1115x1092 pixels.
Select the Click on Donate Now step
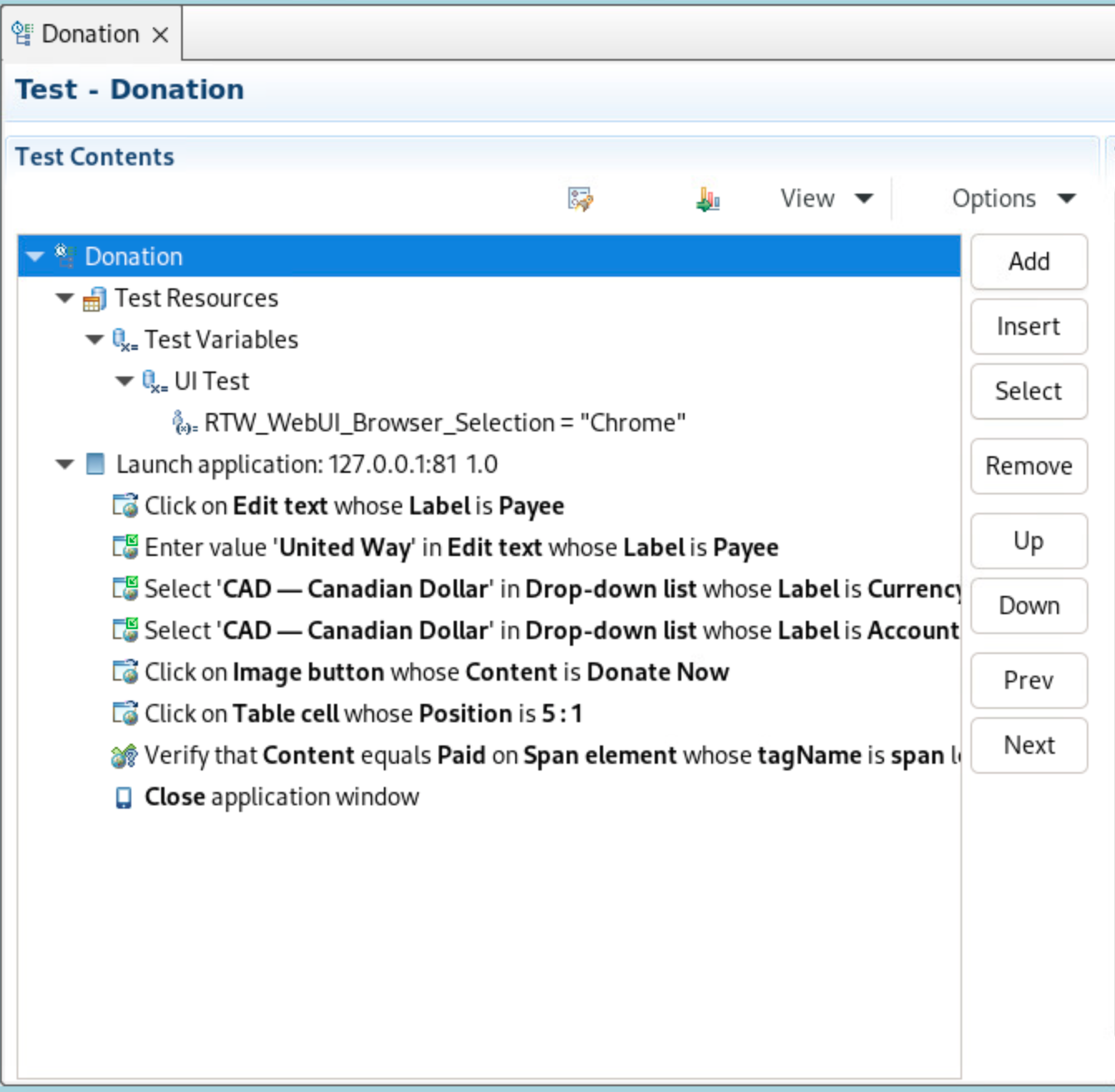(x=436, y=672)
